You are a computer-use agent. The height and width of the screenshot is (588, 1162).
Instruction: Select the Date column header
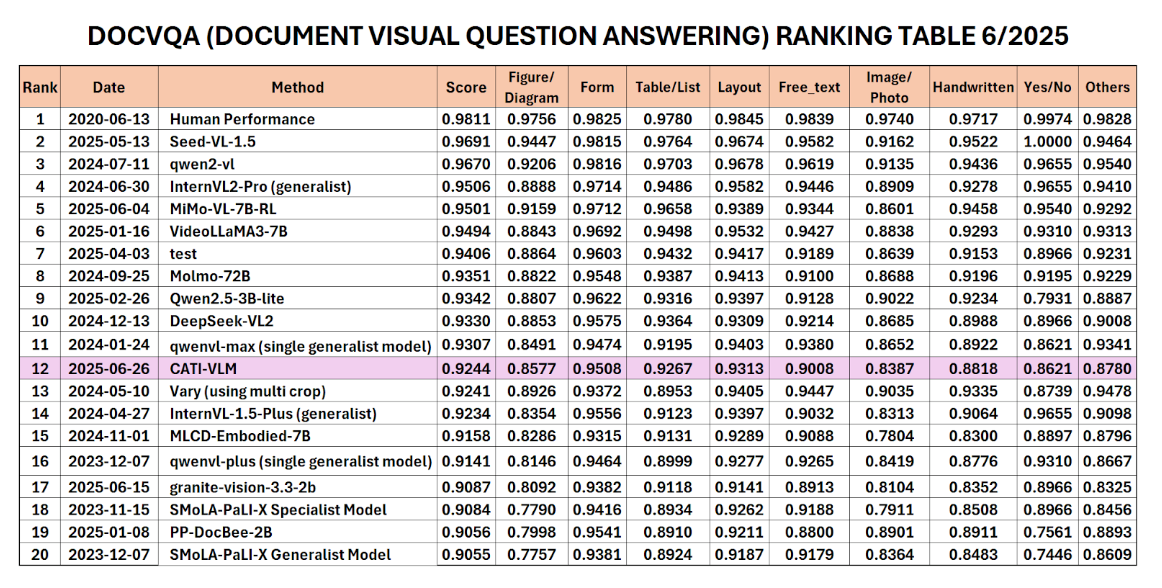click(x=109, y=87)
